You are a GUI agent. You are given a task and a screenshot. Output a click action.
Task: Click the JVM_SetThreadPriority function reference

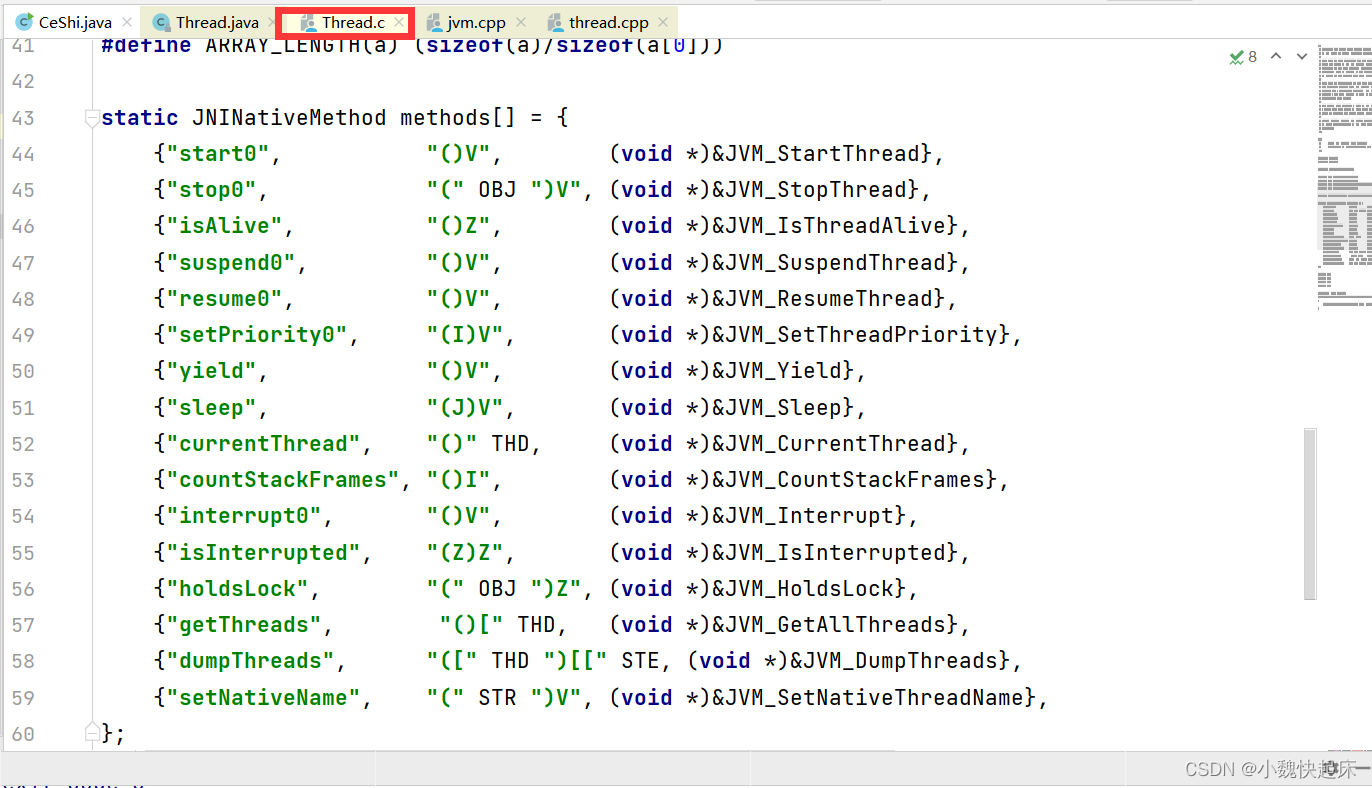click(861, 335)
